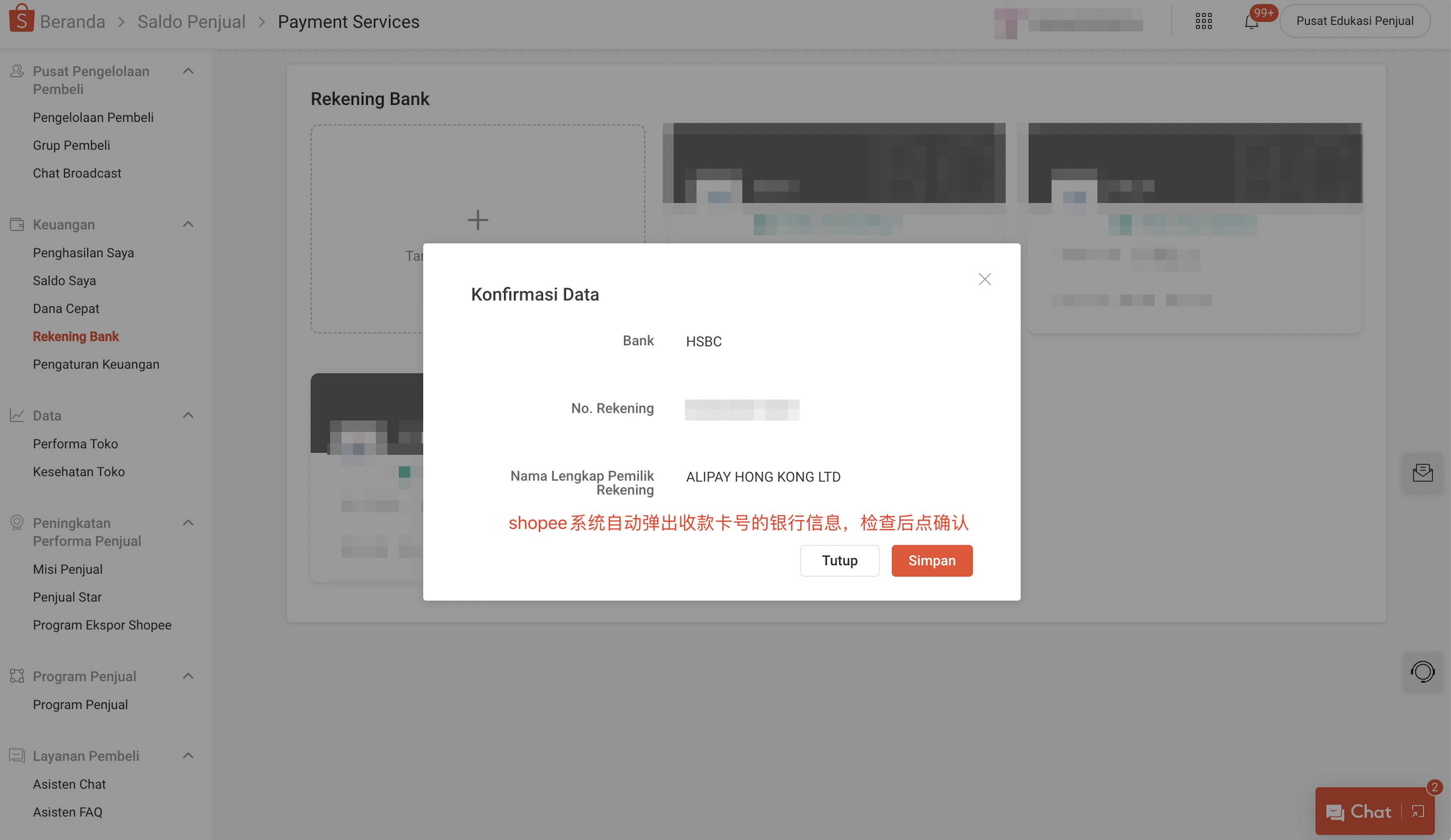Click the Simpan button in the dialog
Screen dimensions: 1451x840
coord(932,560)
